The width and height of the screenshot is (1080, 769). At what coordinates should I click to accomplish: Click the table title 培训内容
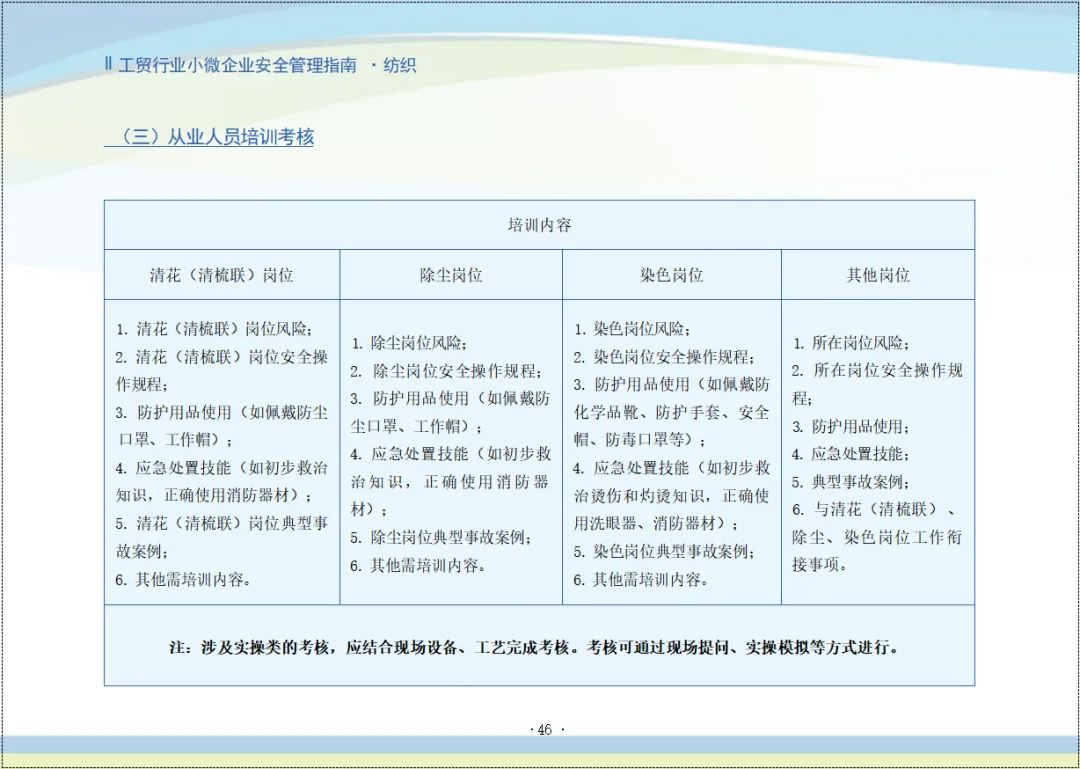[539, 225]
